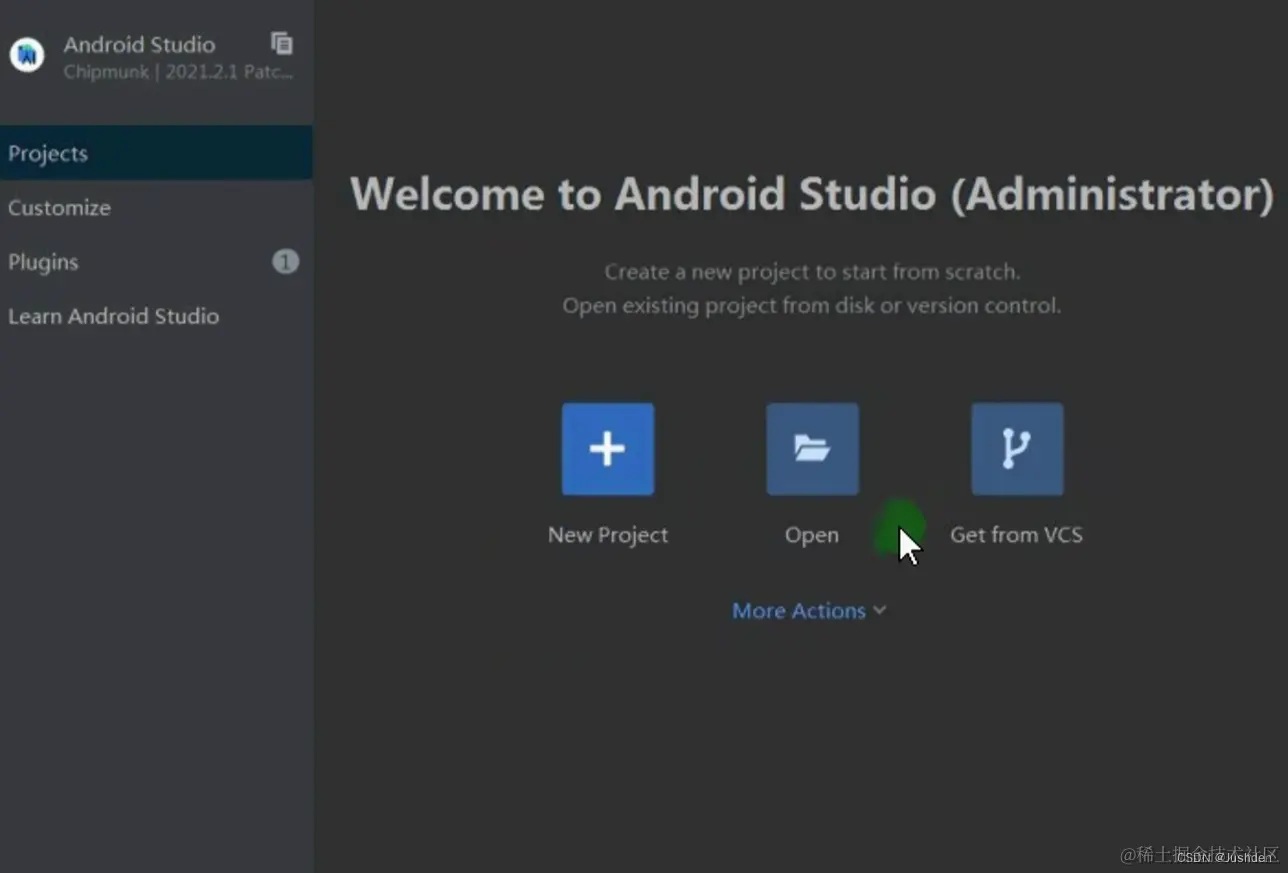Click 'Create a new project to start from scratch'
The width and height of the screenshot is (1288, 873).
(x=812, y=272)
